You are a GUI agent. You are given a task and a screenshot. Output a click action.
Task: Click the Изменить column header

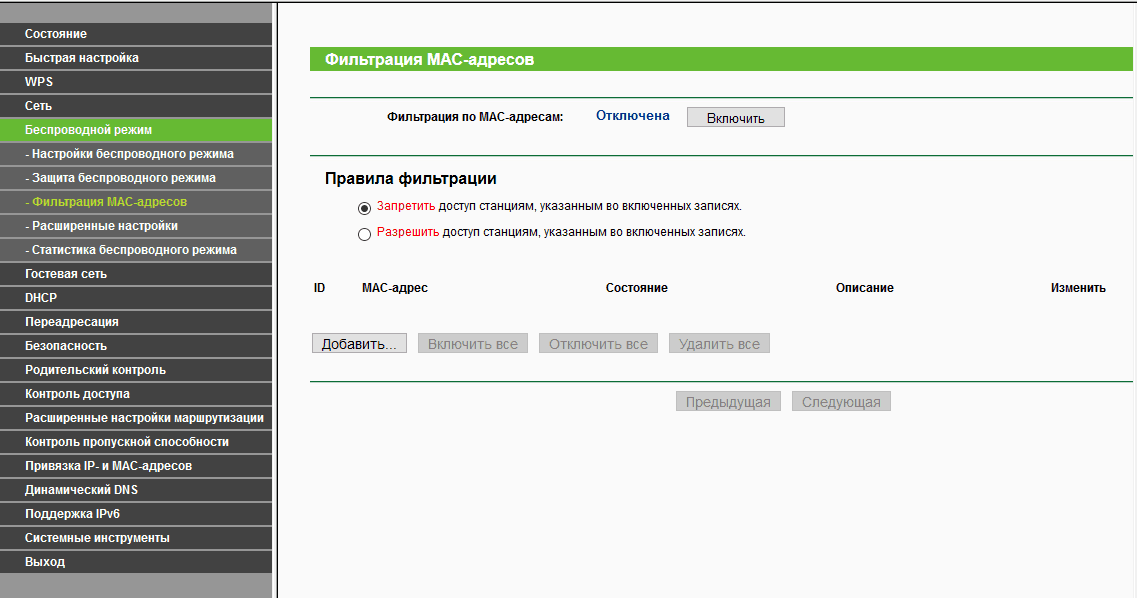click(x=1078, y=288)
